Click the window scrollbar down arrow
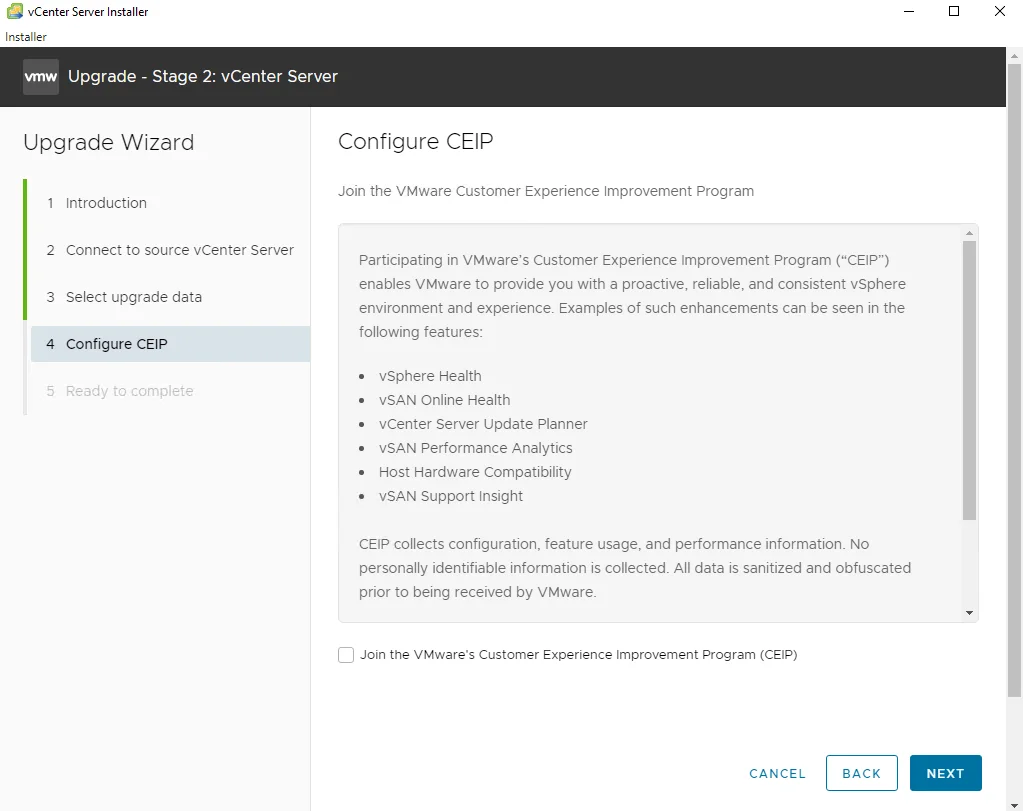The height and width of the screenshot is (811, 1023). (x=1014, y=804)
